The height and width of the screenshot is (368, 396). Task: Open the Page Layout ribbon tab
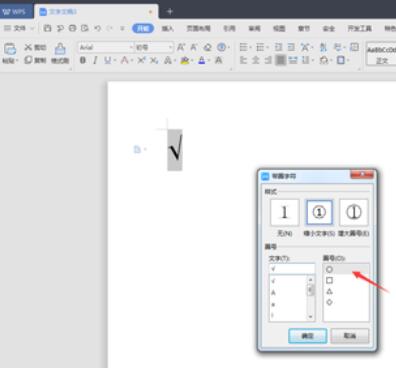pos(198,29)
